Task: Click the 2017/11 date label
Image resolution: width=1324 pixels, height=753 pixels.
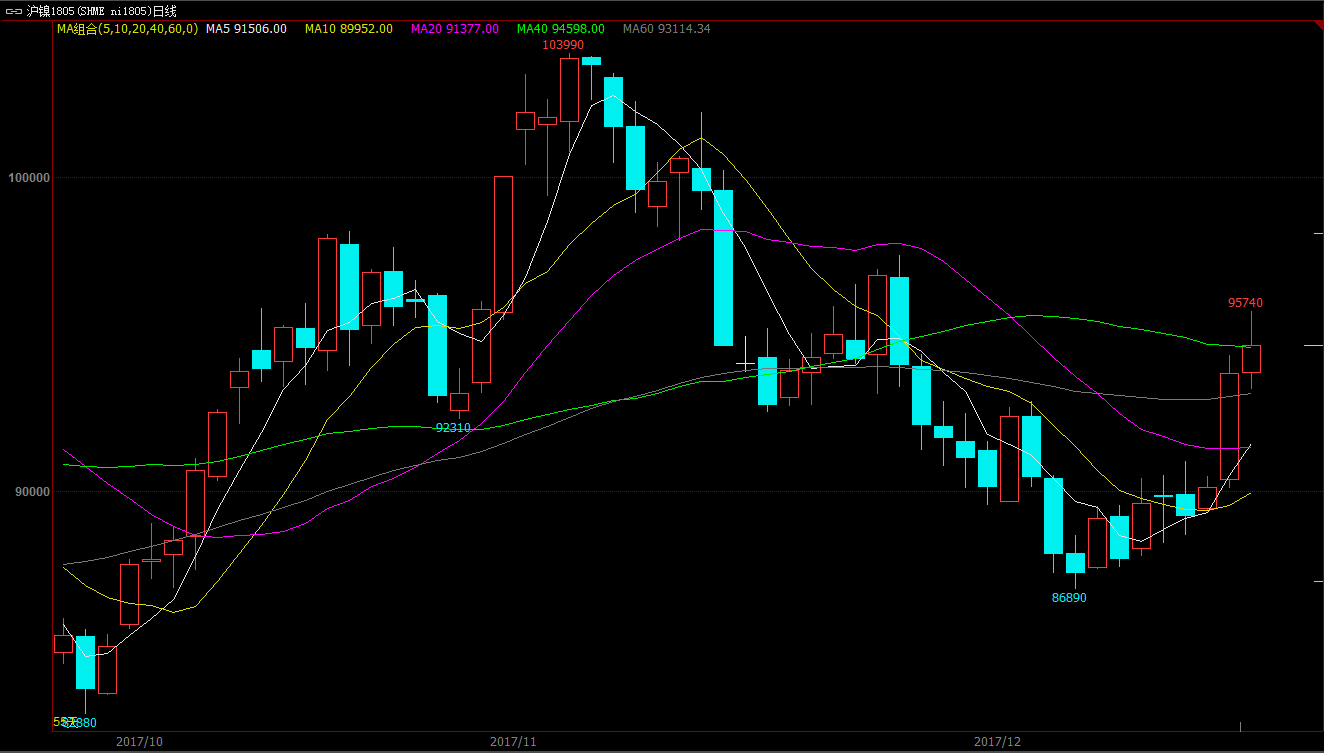Action: pos(514,742)
